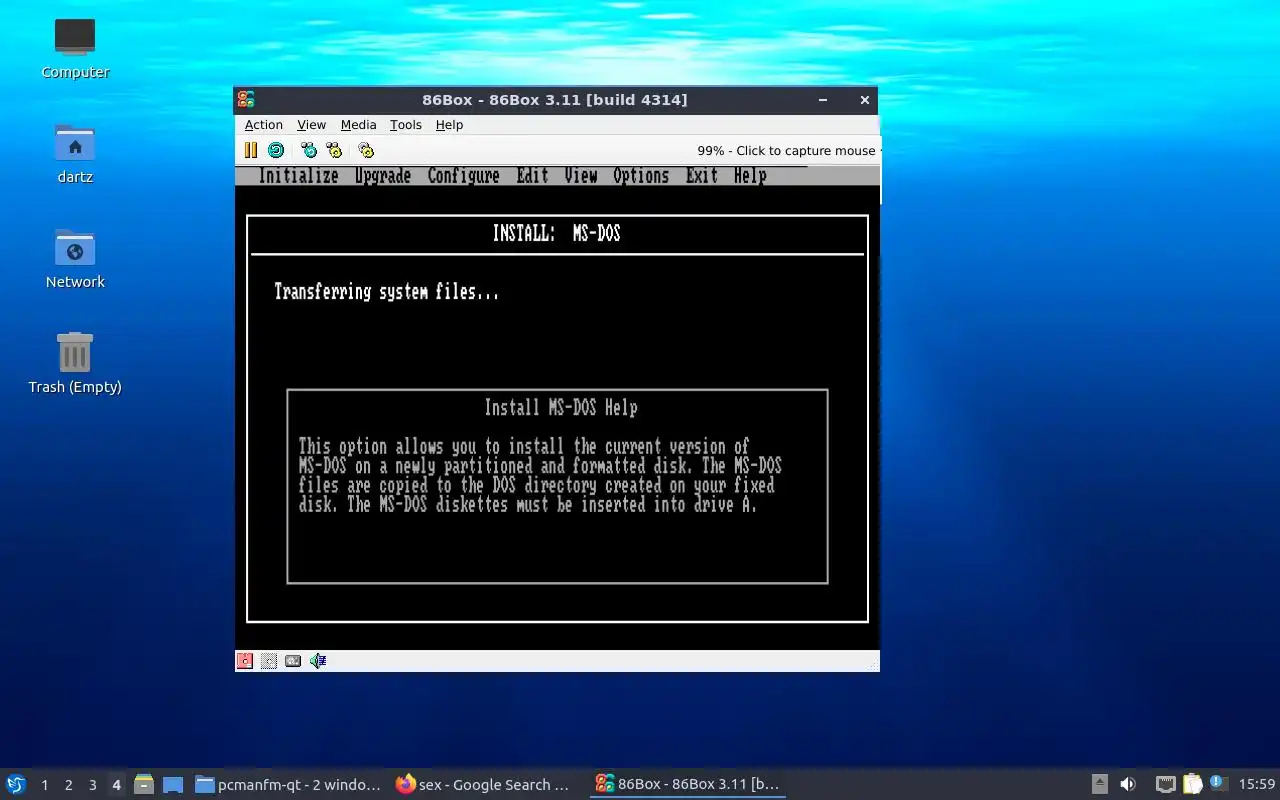The height and width of the screenshot is (800, 1280).
Task: Click the active red floppy drive status icon
Action: click(x=245, y=661)
